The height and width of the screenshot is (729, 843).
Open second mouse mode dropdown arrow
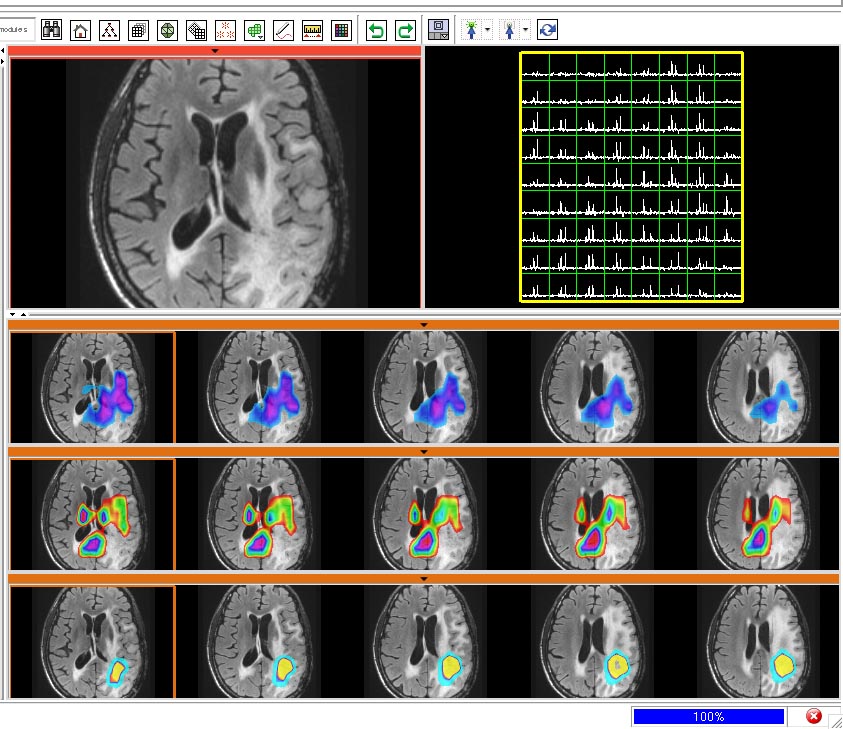[526, 30]
